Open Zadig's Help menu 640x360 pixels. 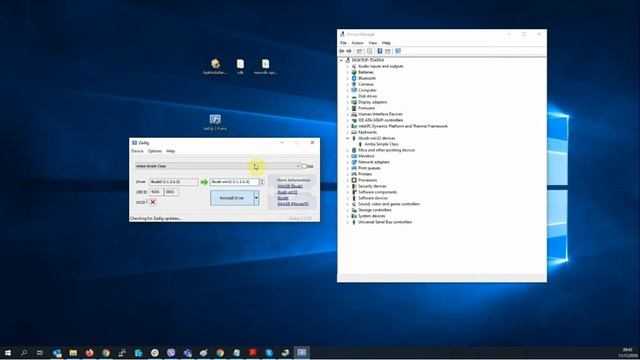pos(171,151)
